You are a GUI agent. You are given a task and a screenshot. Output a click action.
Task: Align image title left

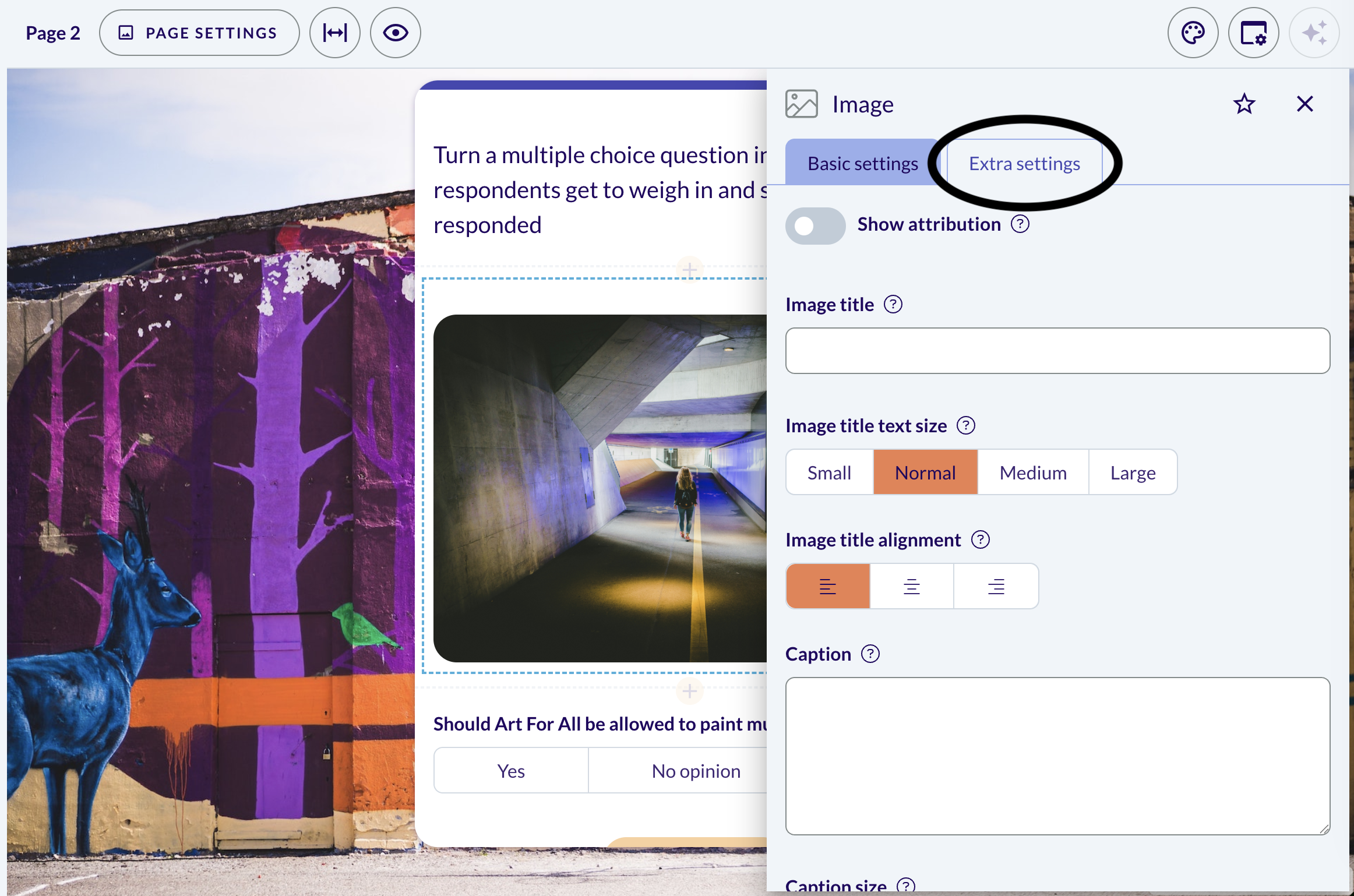pyautogui.click(x=828, y=586)
